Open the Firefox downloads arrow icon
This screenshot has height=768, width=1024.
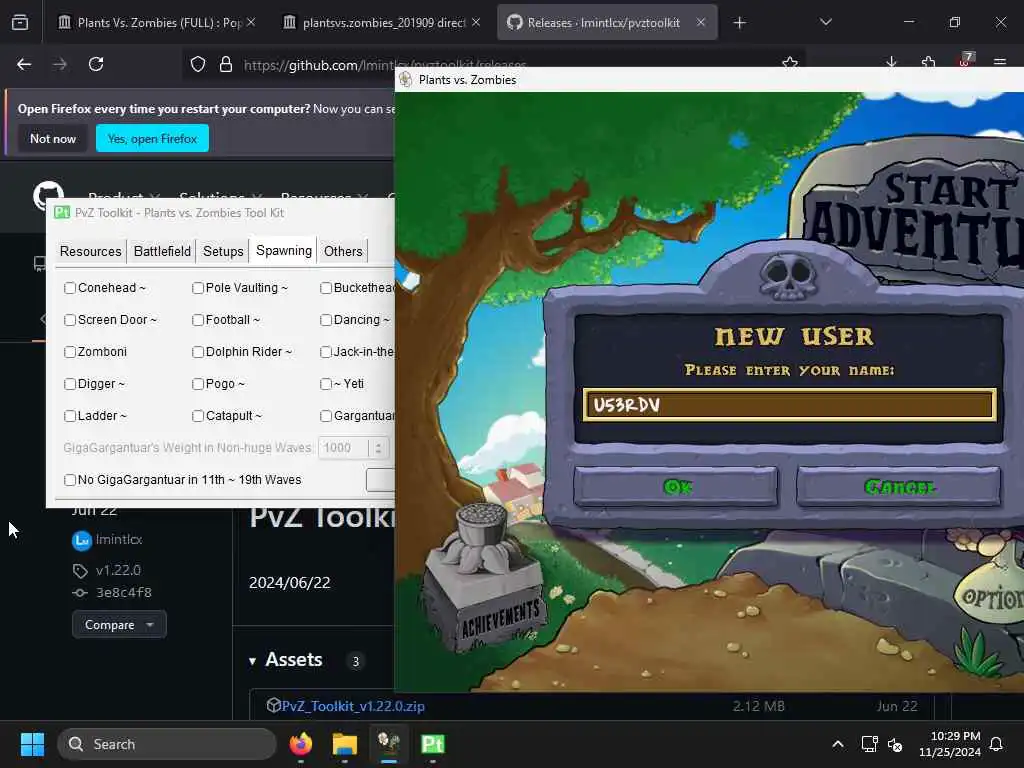pos(891,63)
